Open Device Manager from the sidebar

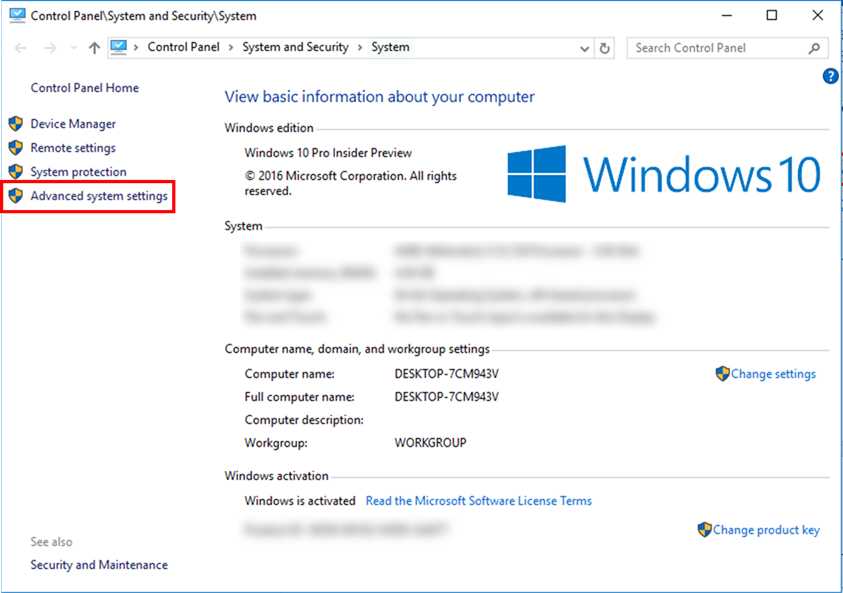pyautogui.click(x=73, y=124)
